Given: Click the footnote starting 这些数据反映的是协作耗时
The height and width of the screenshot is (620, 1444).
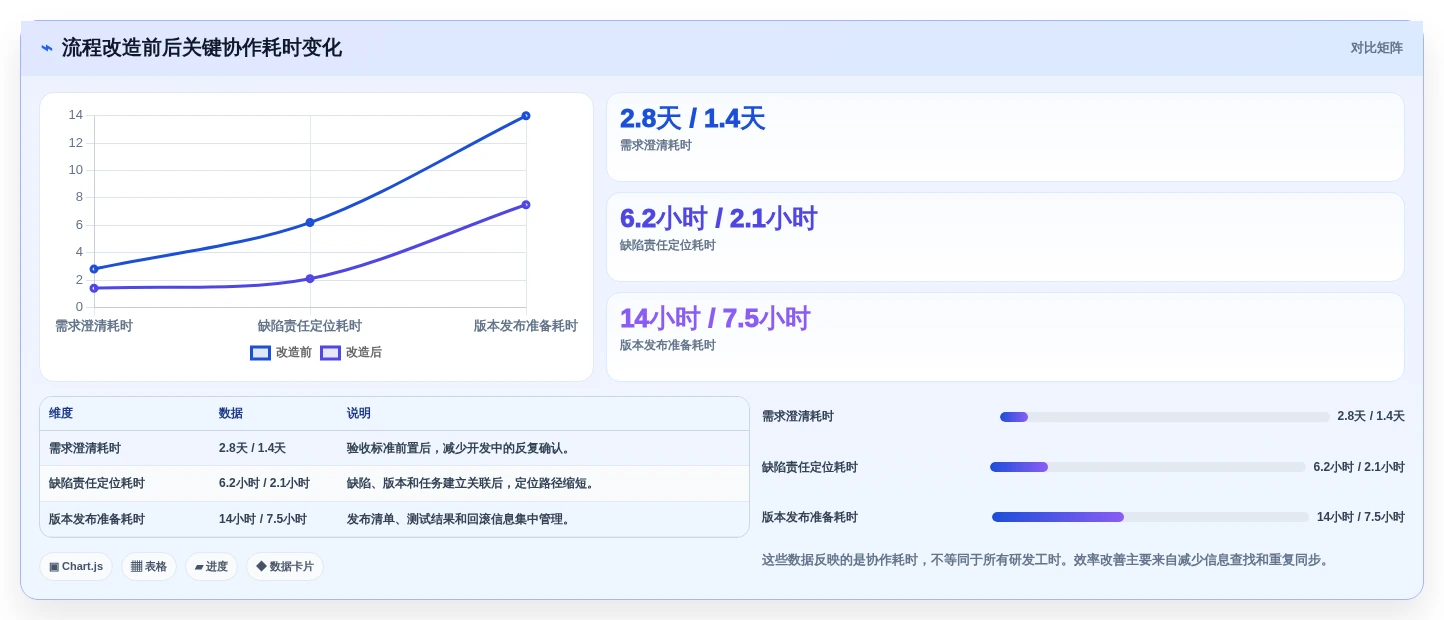Looking at the screenshot, I should (x=1048, y=560).
